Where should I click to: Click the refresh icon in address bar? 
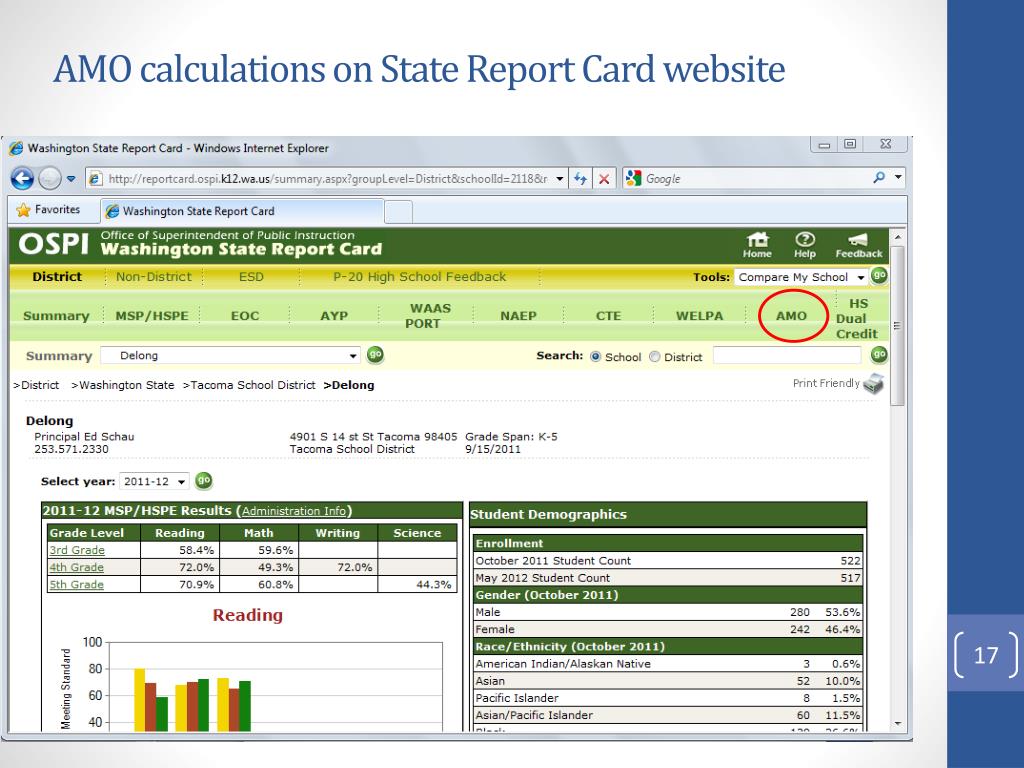coord(580,179)
